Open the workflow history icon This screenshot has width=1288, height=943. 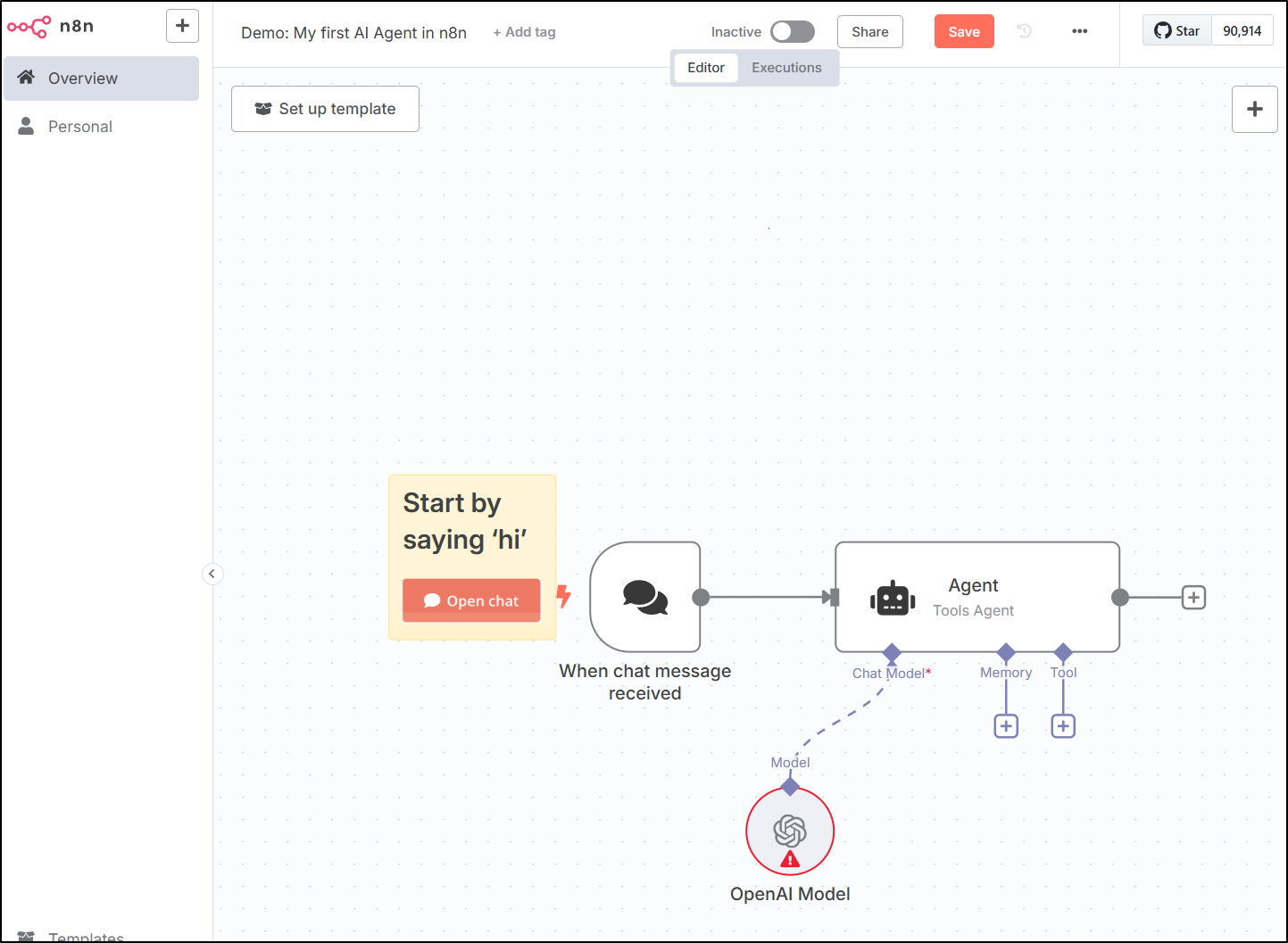point(1025,31)
